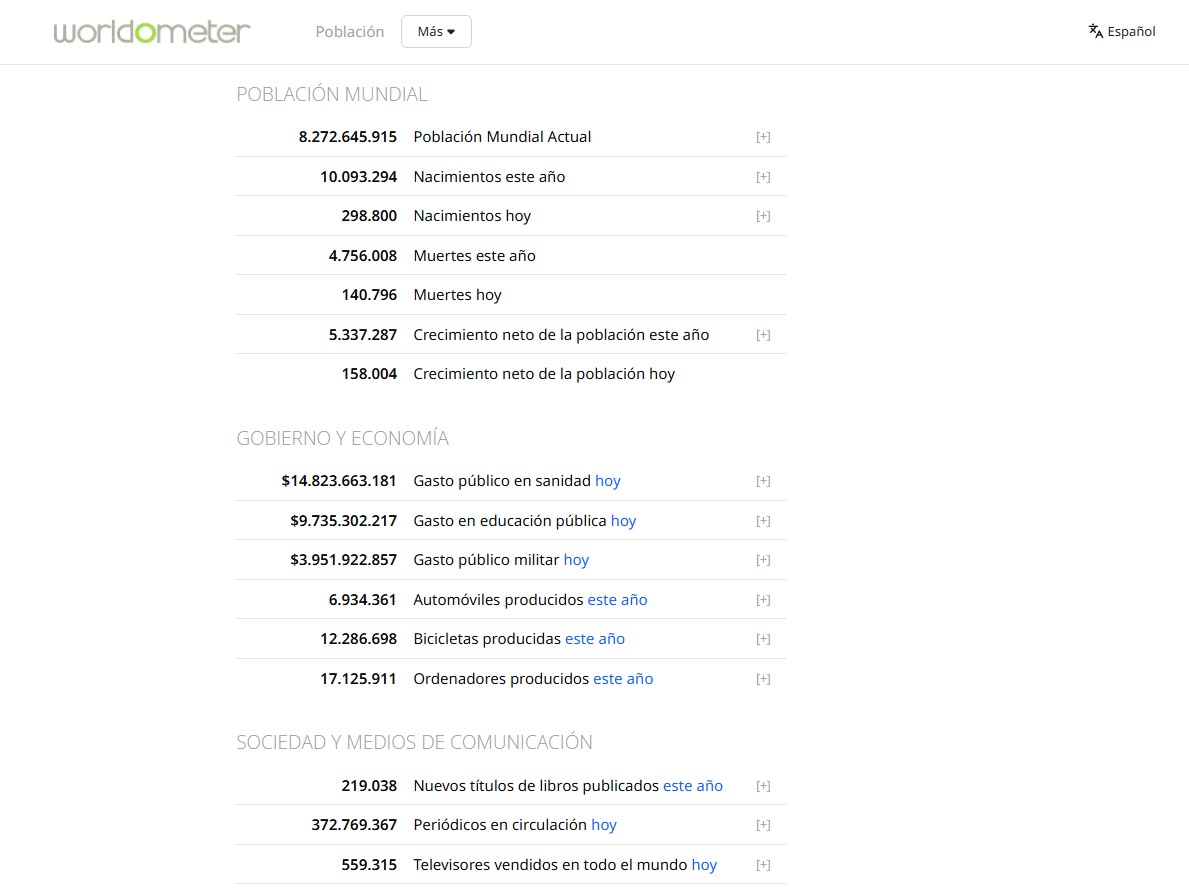
Task: Expand details for Población Mundial Actual
Action: tap(763, 137)
